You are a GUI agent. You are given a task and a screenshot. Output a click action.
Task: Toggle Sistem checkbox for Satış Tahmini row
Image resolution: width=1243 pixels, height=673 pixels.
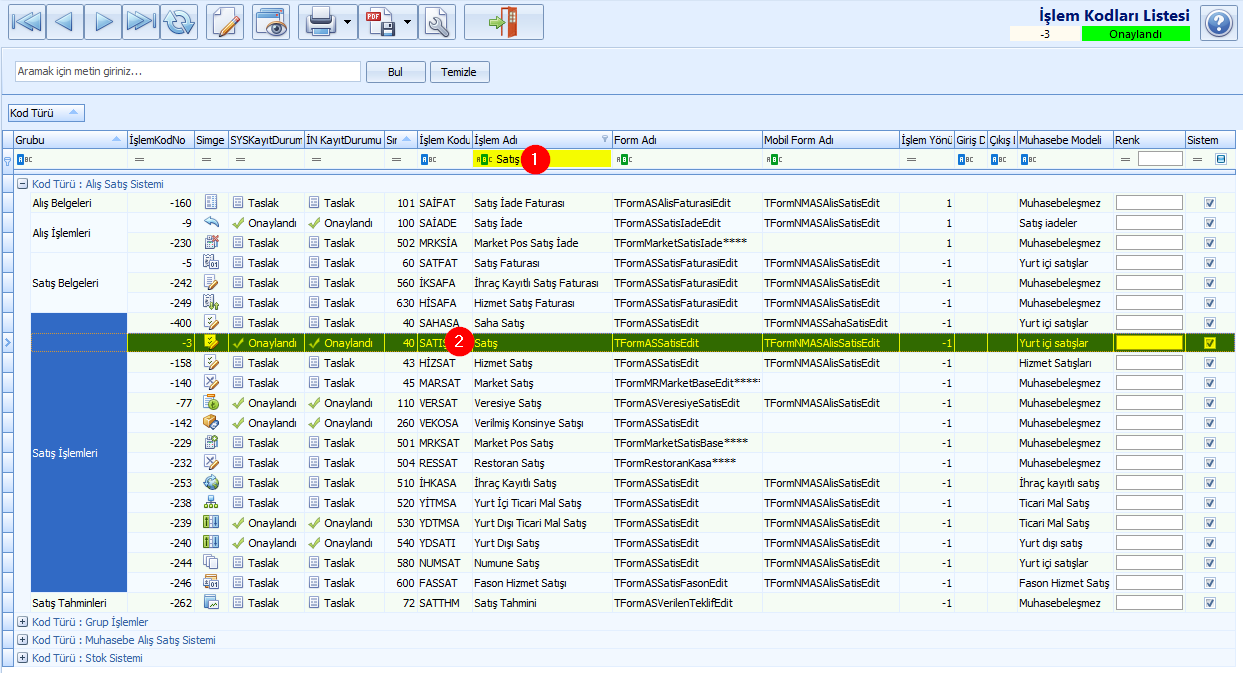click(x=1210, y=603)
